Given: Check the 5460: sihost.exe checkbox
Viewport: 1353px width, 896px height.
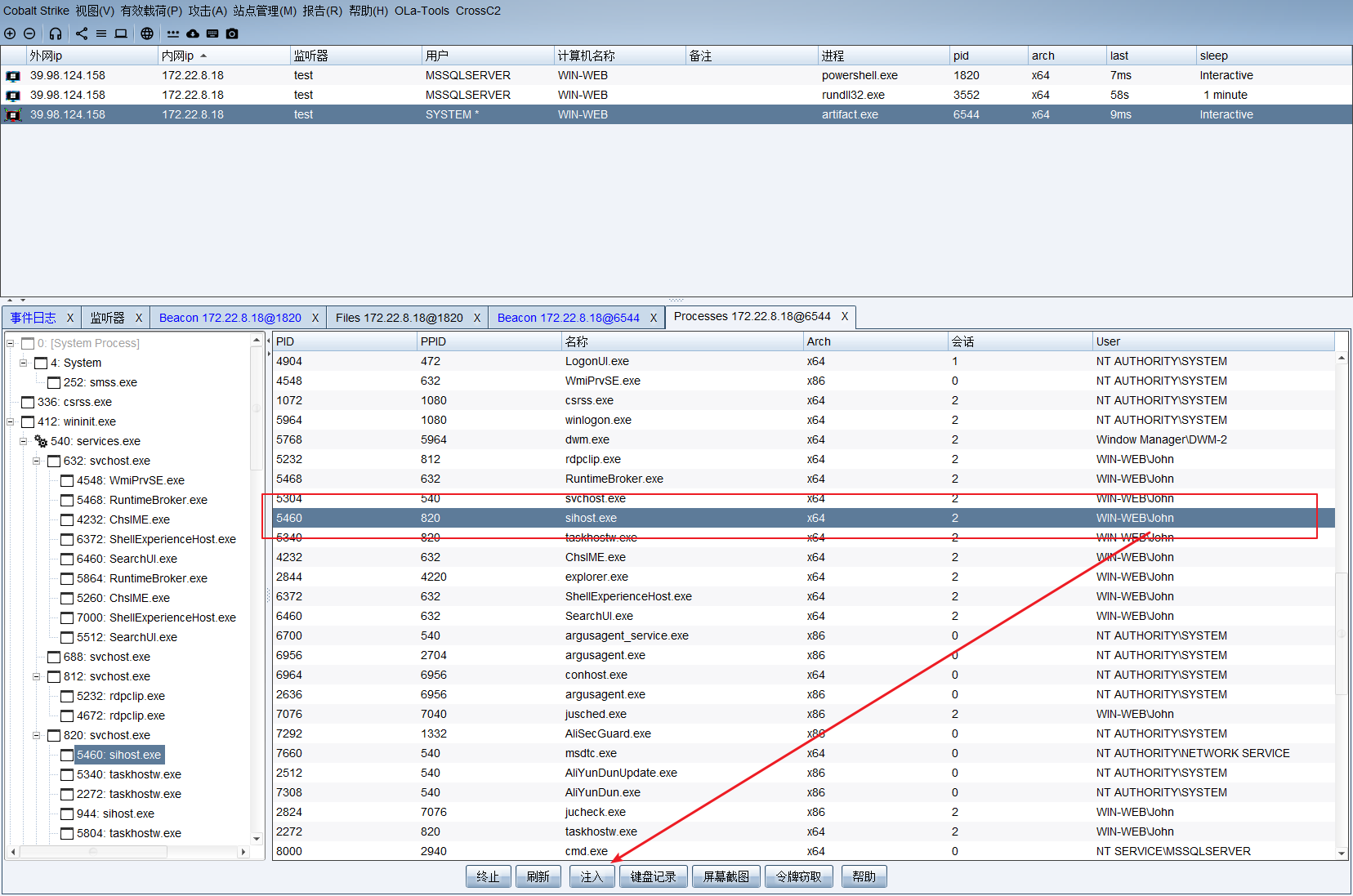Looking at the screenshot, I should point(67,755).
